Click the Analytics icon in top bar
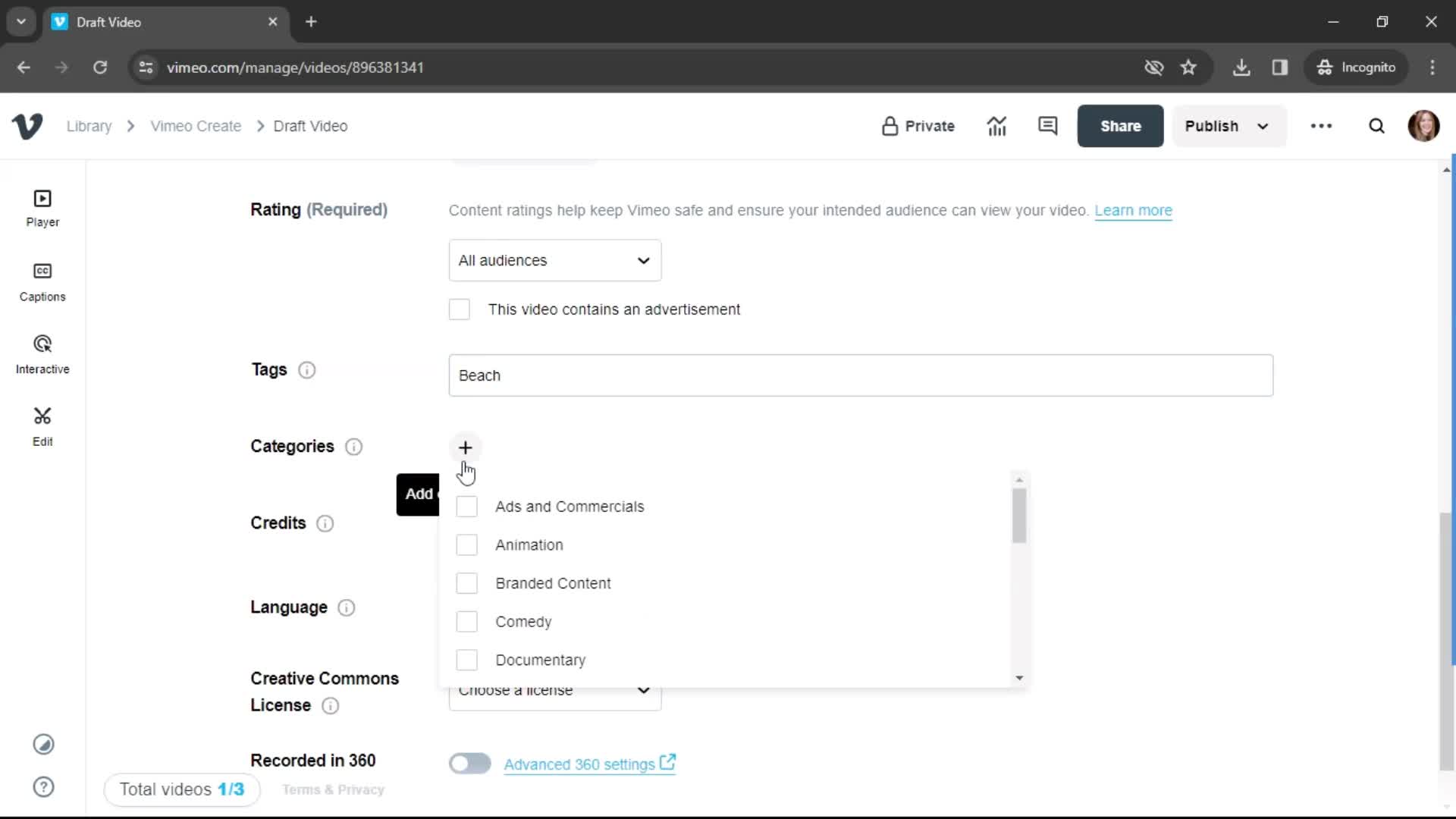Screen dimensions: 1456x819 997,126
